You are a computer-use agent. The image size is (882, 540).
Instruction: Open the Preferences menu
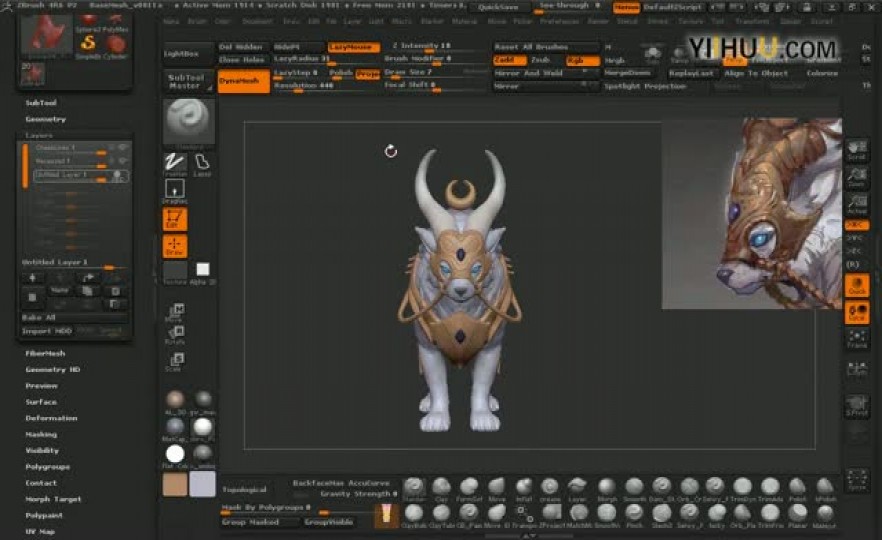(559, 21)
